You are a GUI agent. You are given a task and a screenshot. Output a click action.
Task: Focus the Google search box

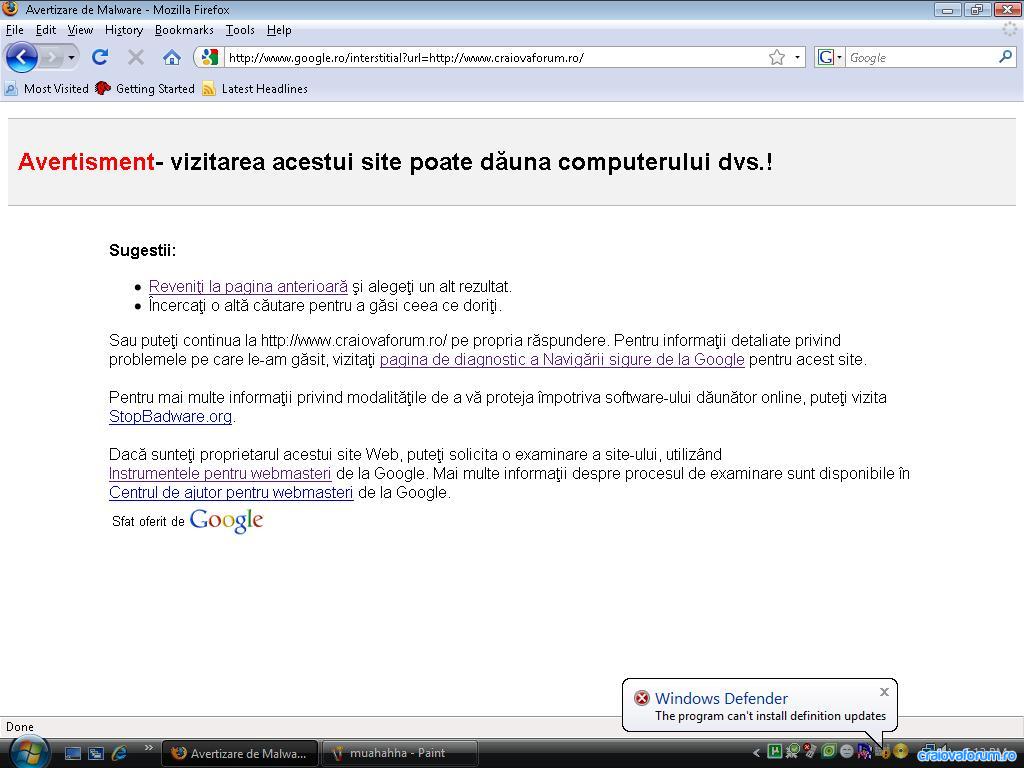922,57
